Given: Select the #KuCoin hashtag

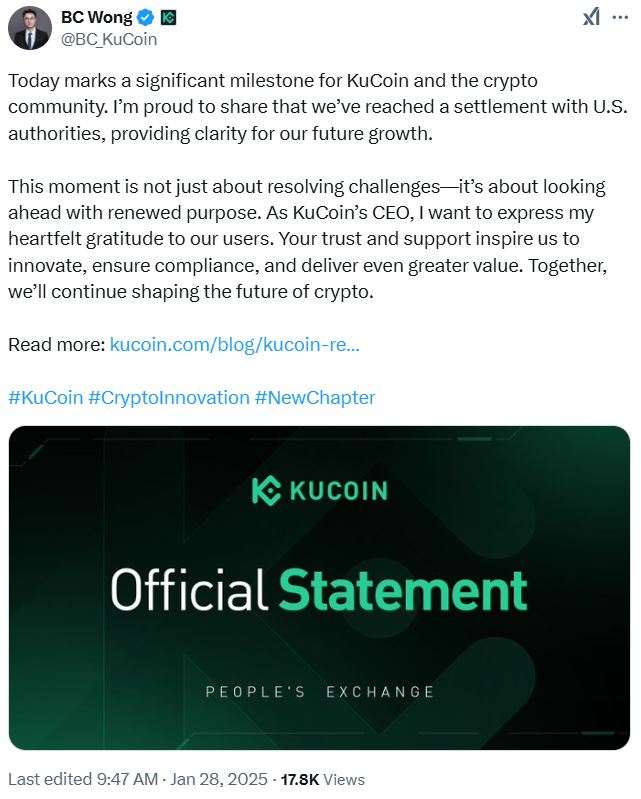Looking at the screenshot, I should (45, 397).
